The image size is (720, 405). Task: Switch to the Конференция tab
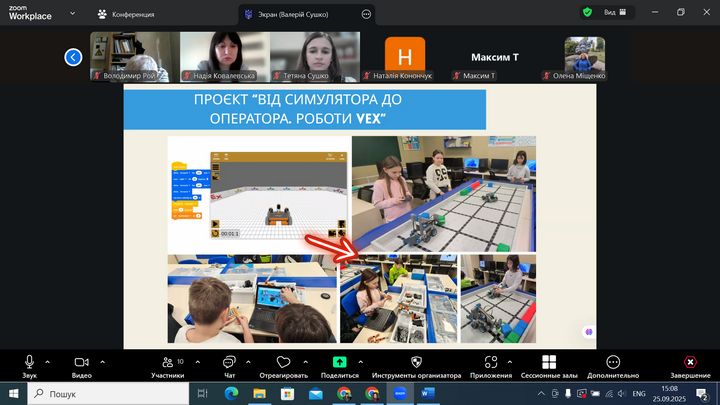[126, 14]
